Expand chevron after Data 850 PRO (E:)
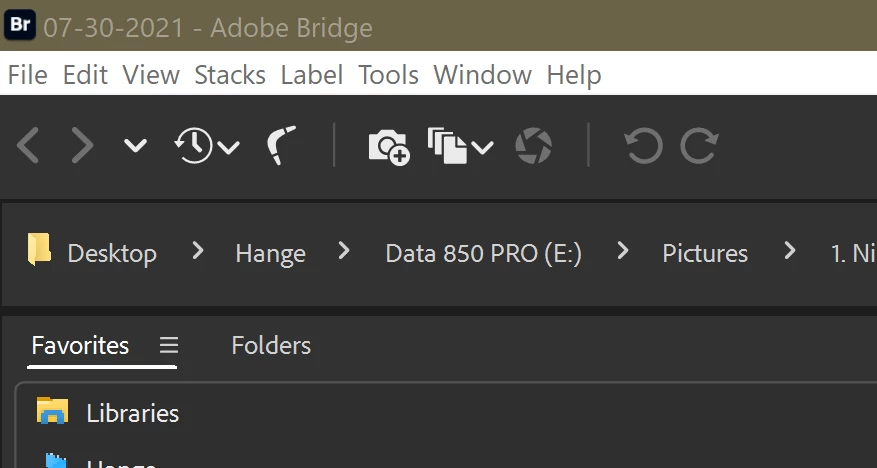The image size is (877, 468). point(623,252)
